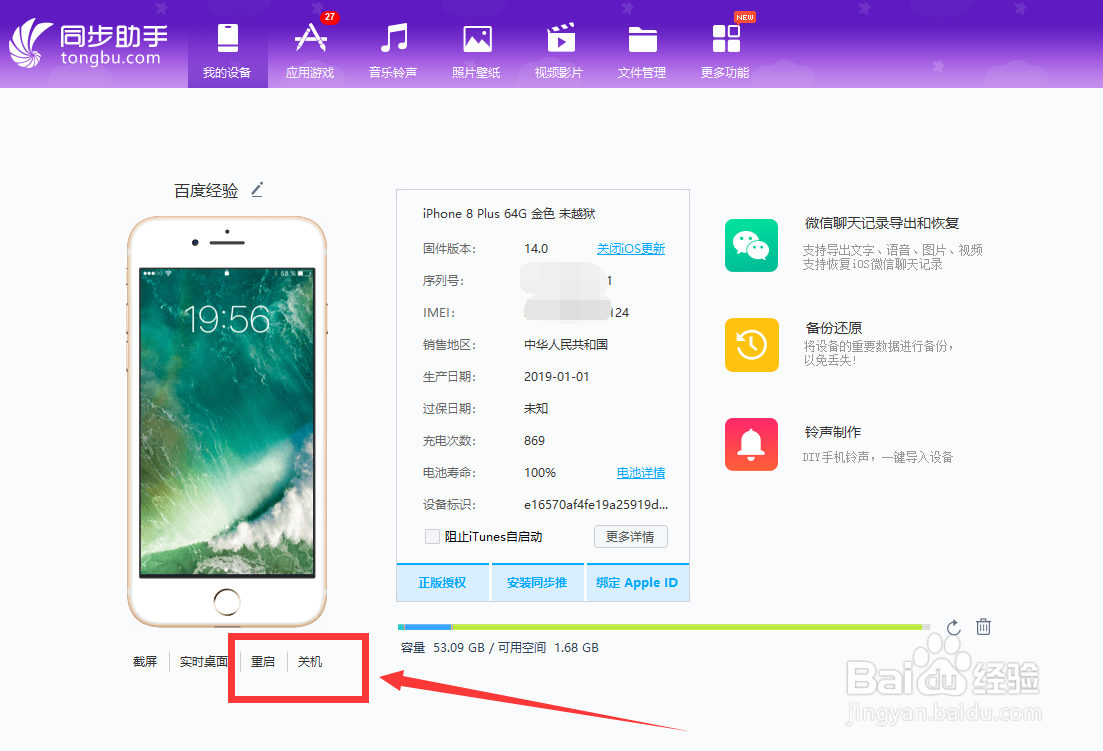The image size is (1103, 751).
Task: Click the device name 百度经验
Action: point(206,191)
